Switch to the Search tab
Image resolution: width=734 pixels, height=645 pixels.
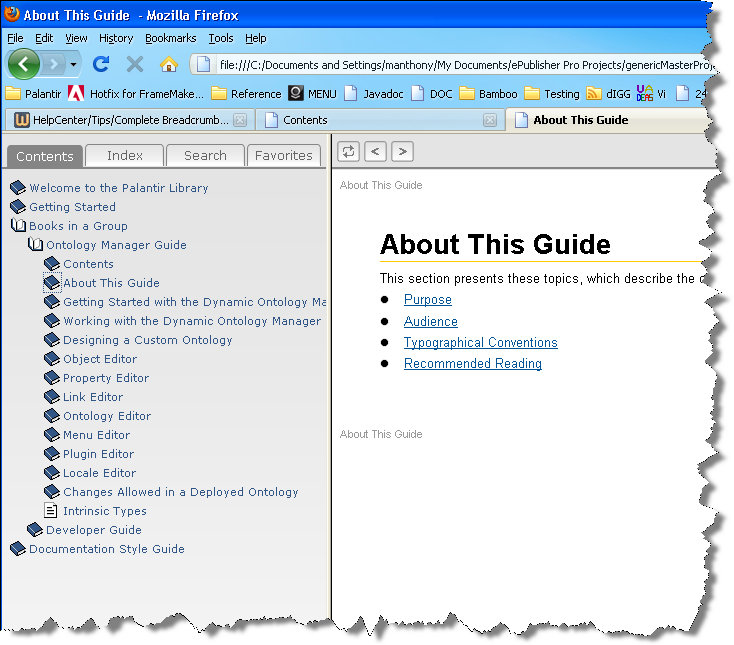pos(205,155)
